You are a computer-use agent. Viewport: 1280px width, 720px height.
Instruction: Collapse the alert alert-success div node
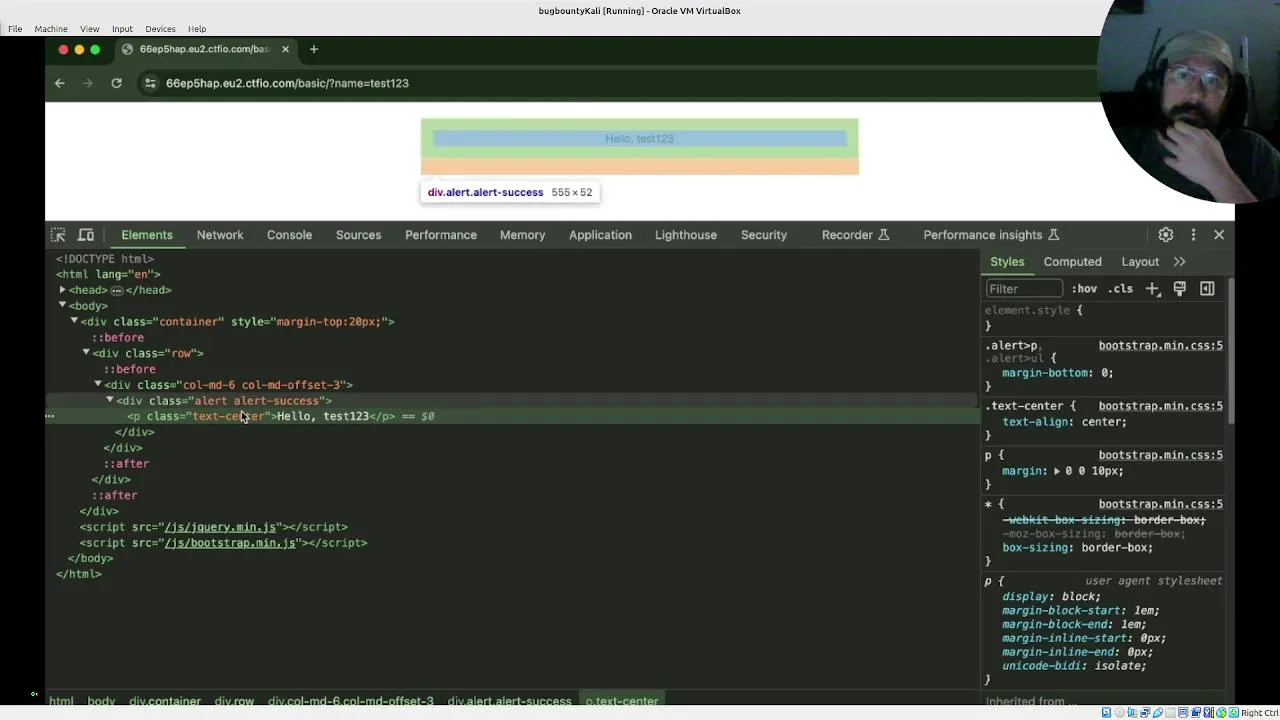(x=110, y=400)
